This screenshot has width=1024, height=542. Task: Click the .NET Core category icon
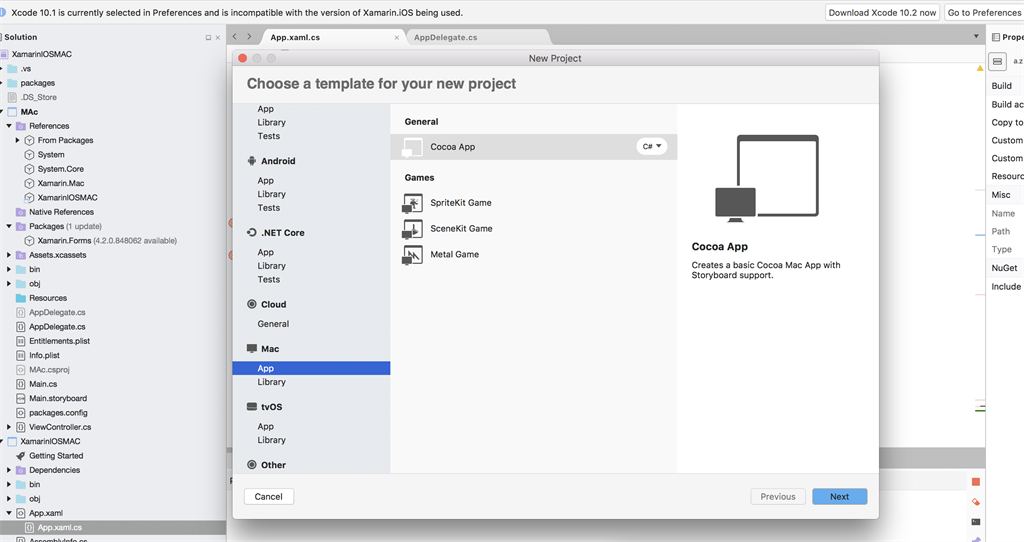click(x=251, y=232)
